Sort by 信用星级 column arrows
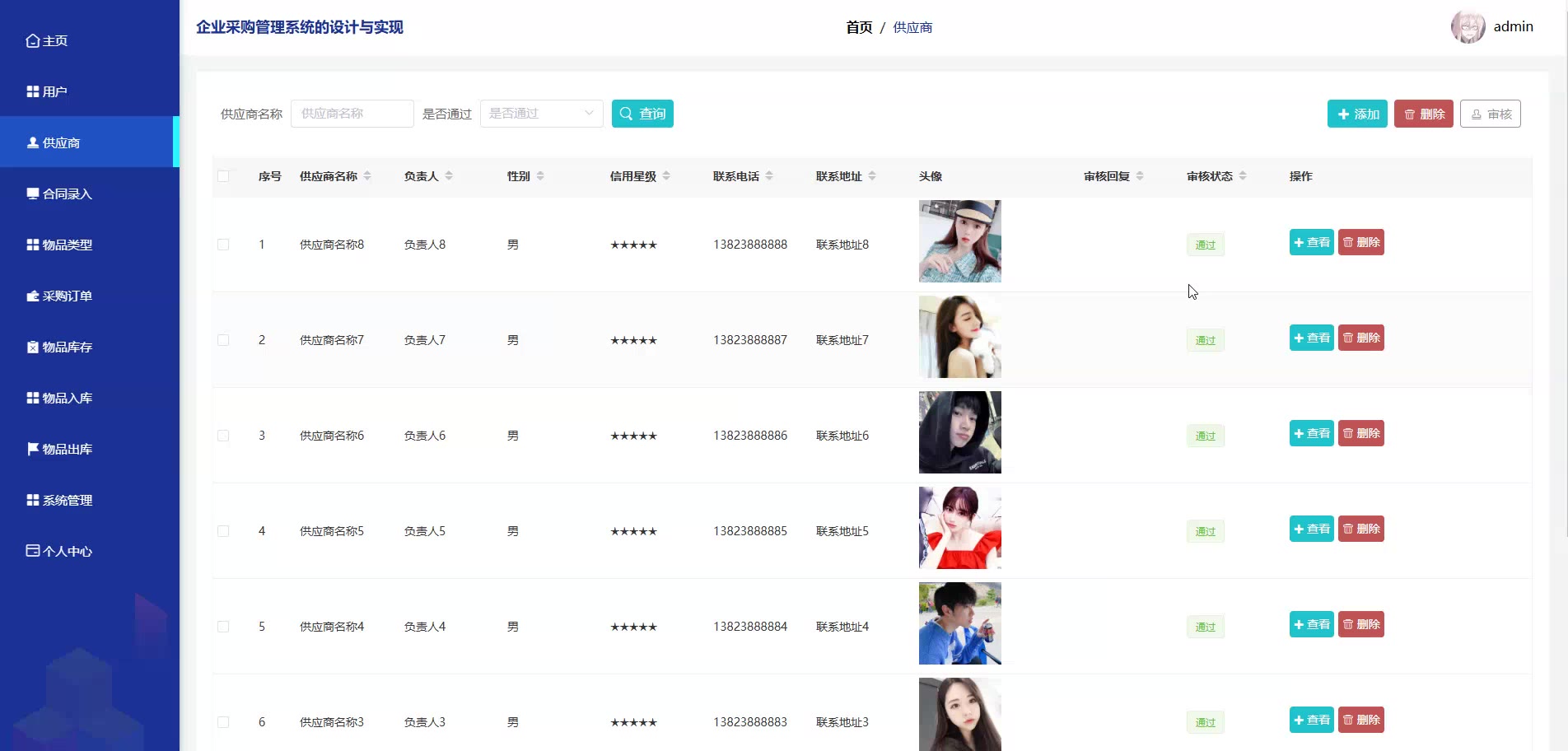Screen dimensions: 1568x751 pos(666,176)
